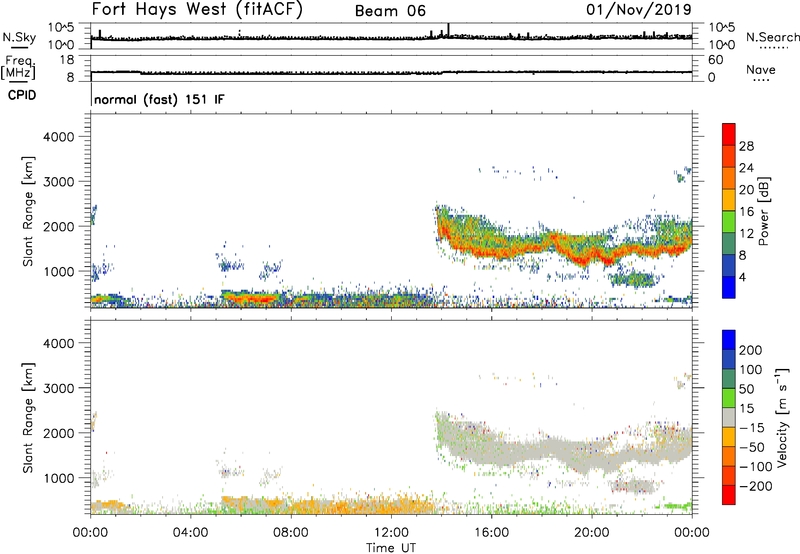800x554 pixels.
Task: Click the '08:00' time tick label
Action: click(291, 533)
